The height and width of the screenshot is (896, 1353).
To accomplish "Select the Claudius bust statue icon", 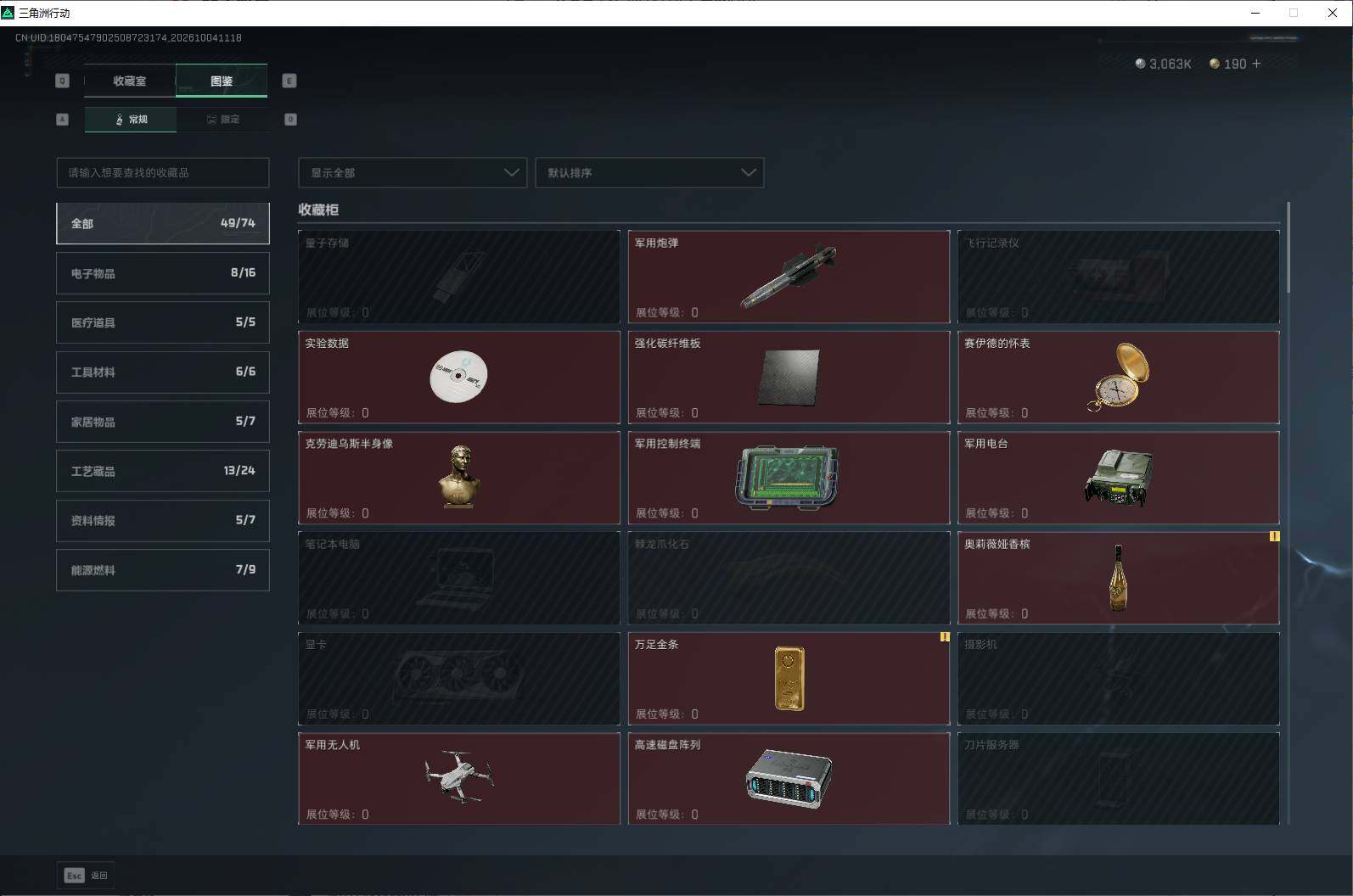I will click(x=460, y=476).
